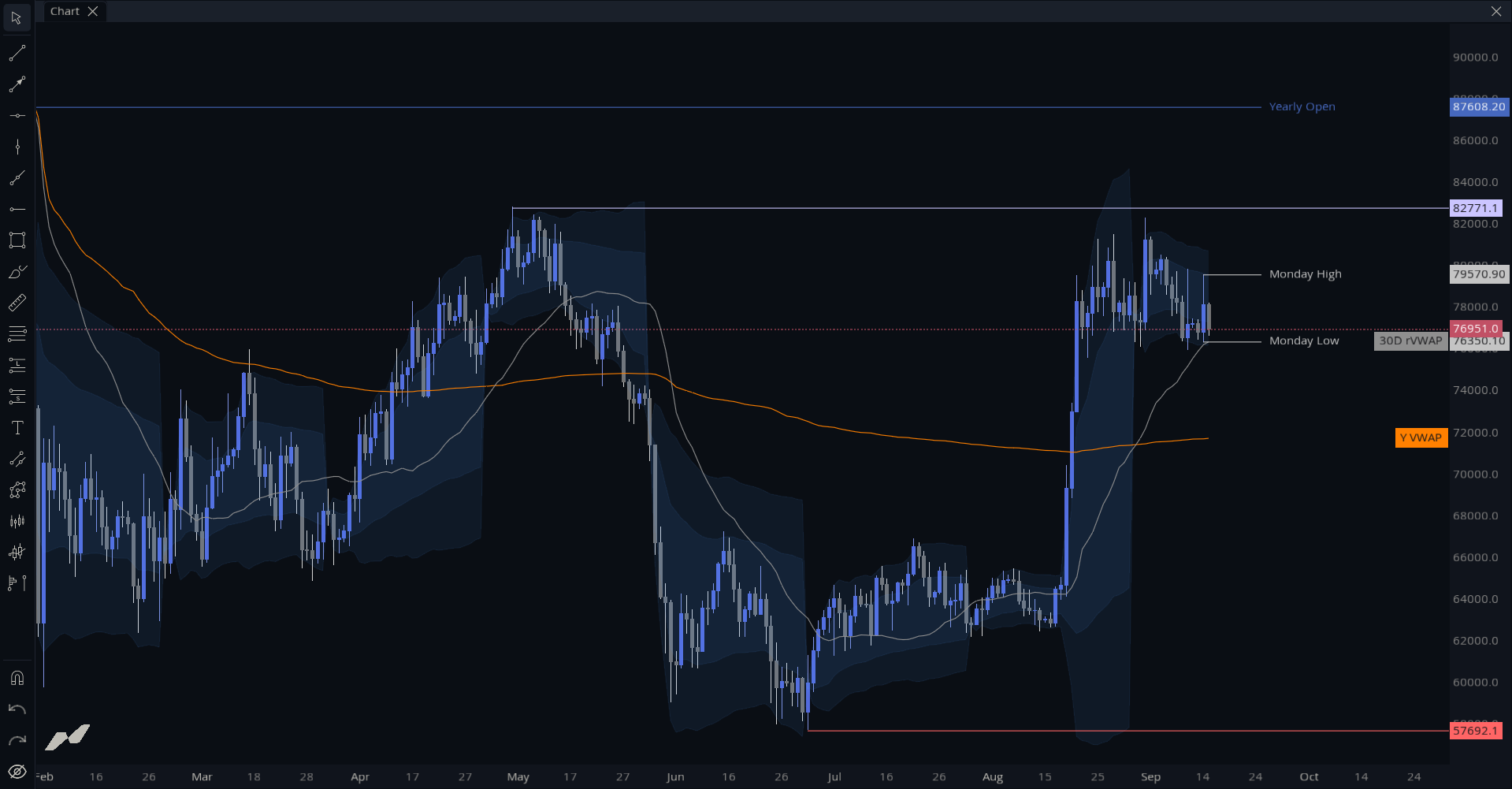Close the chart window panel
The image size is (1512, 789).
(x=1495, y=11)
